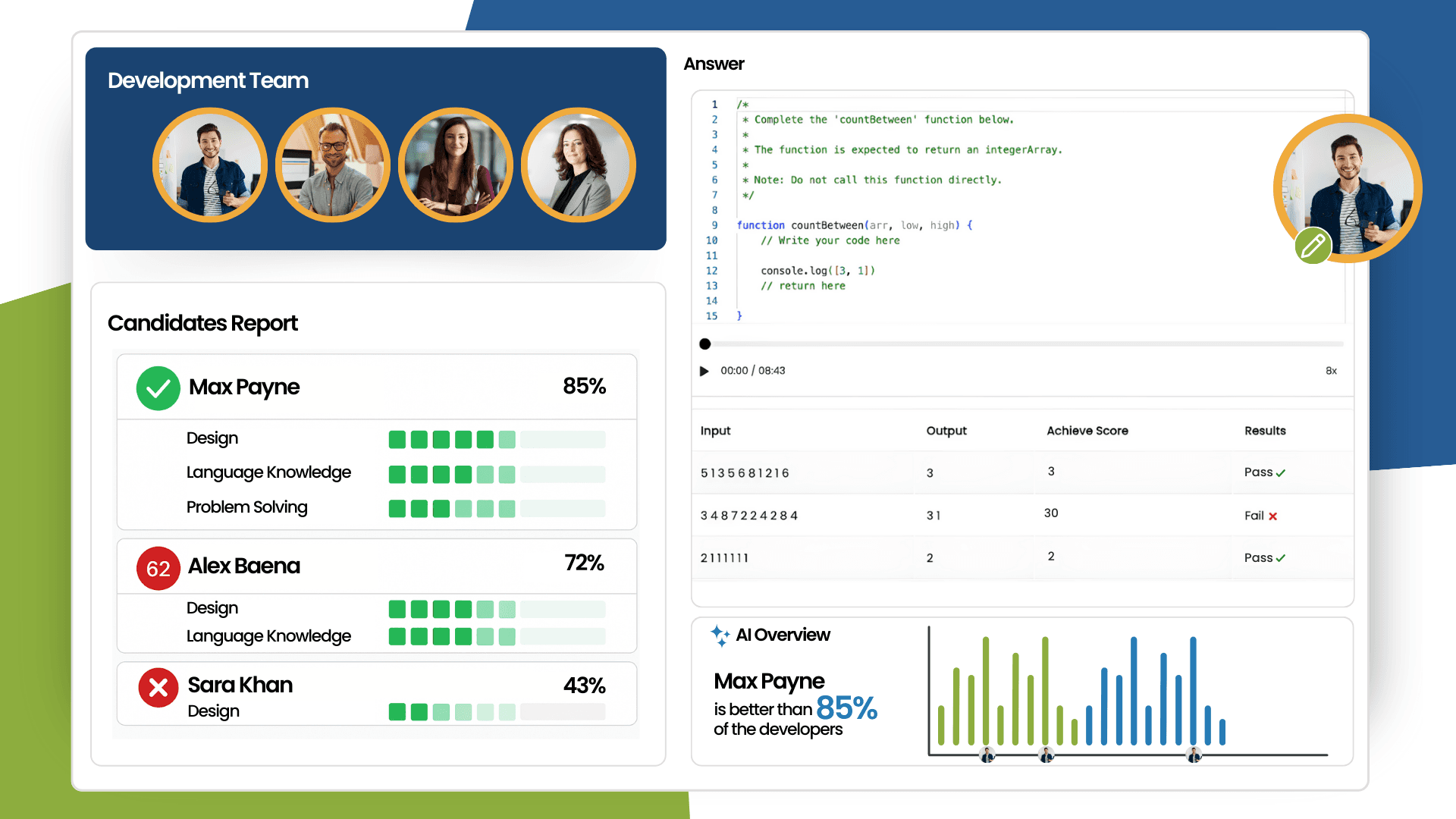Screen dimensions: 1456x819
Task: Click the first Pass checkmark
Action: pos(1280,473)
